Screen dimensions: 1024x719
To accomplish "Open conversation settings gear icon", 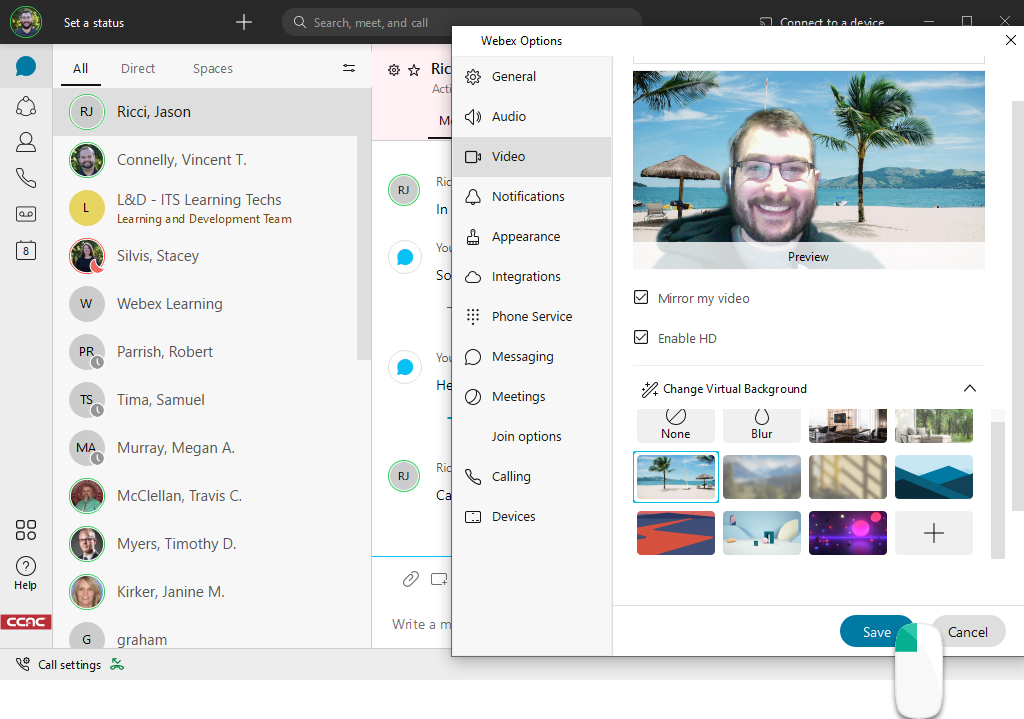I will pyautogui.click(x=394, y=70).
